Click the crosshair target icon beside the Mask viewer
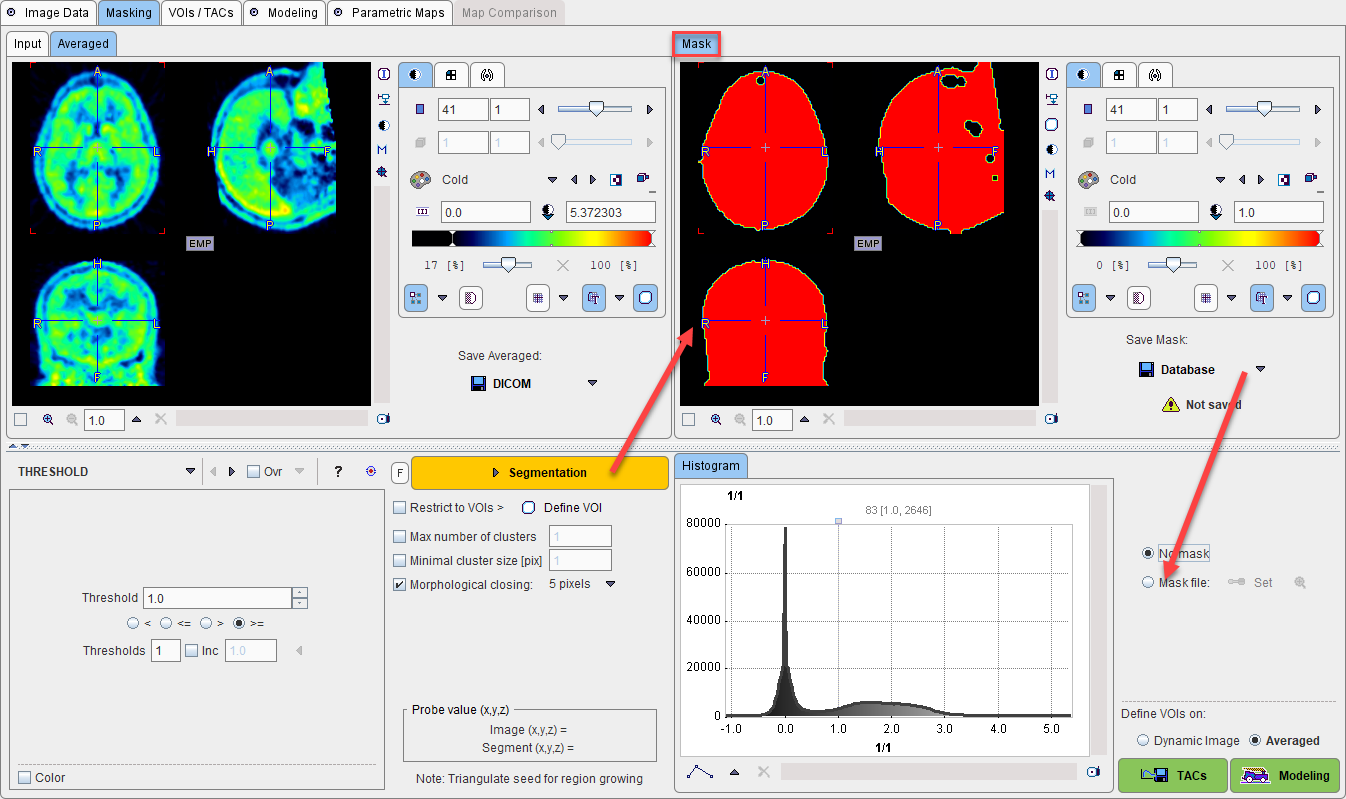The height and width of the screenshot is (799, 1346). (x=1051, y=197)
